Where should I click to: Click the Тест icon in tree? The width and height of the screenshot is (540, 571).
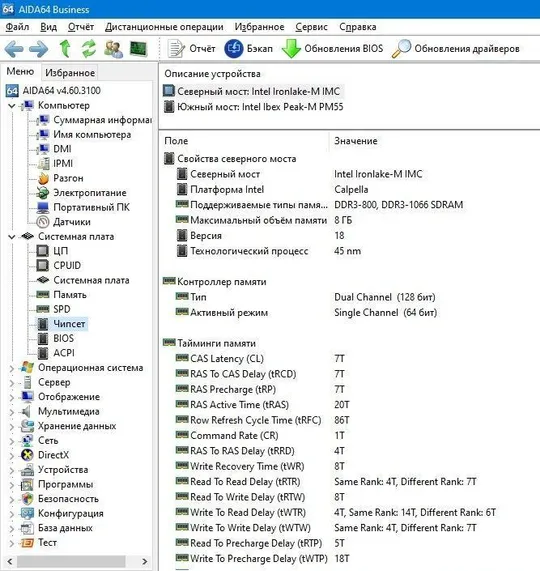(x=28, y=543)
